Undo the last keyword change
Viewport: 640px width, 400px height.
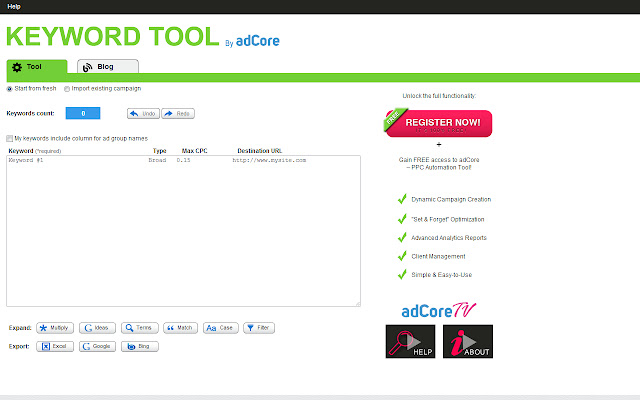coord(143,113)
